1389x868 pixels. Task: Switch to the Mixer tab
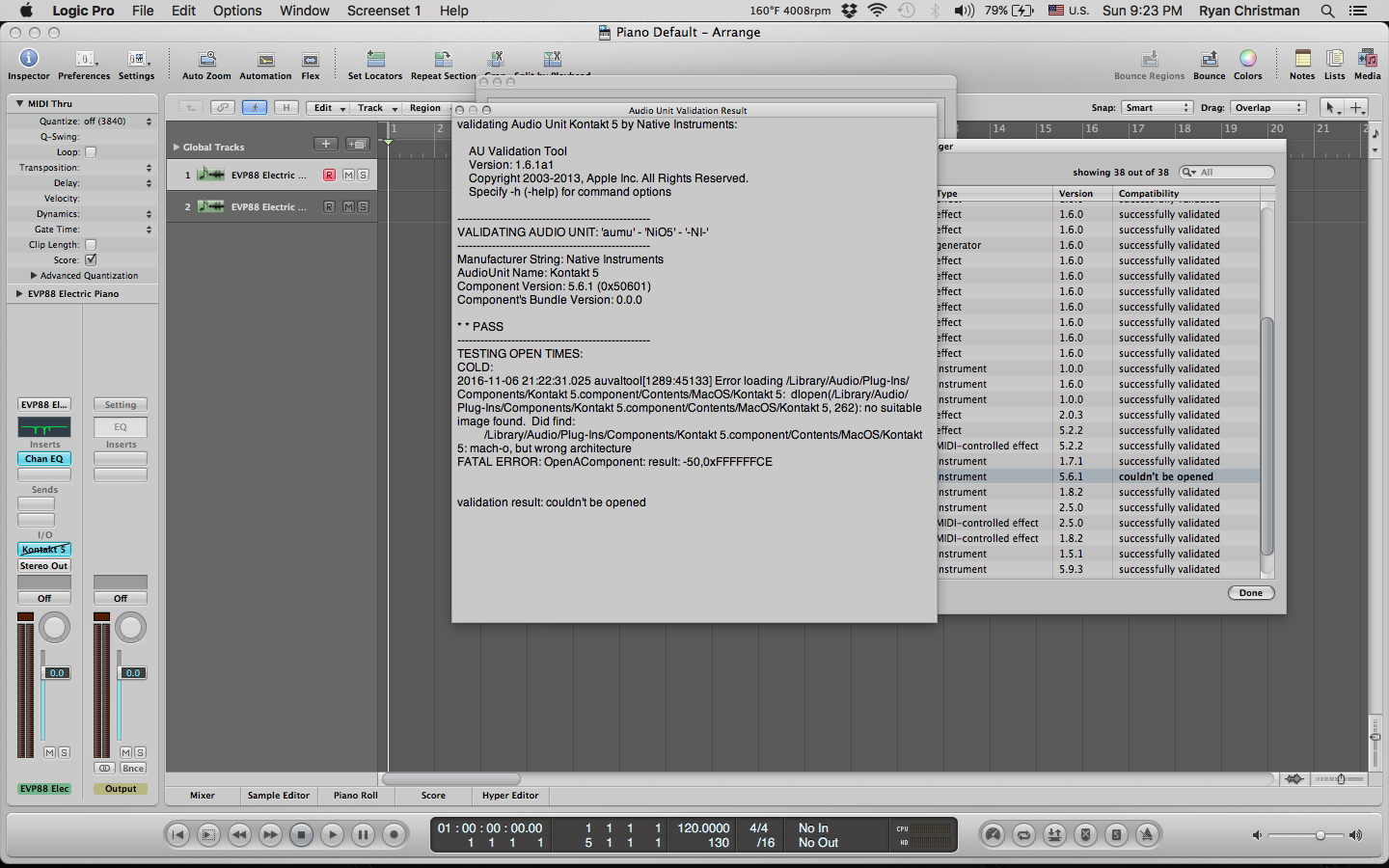coord(203,796)
